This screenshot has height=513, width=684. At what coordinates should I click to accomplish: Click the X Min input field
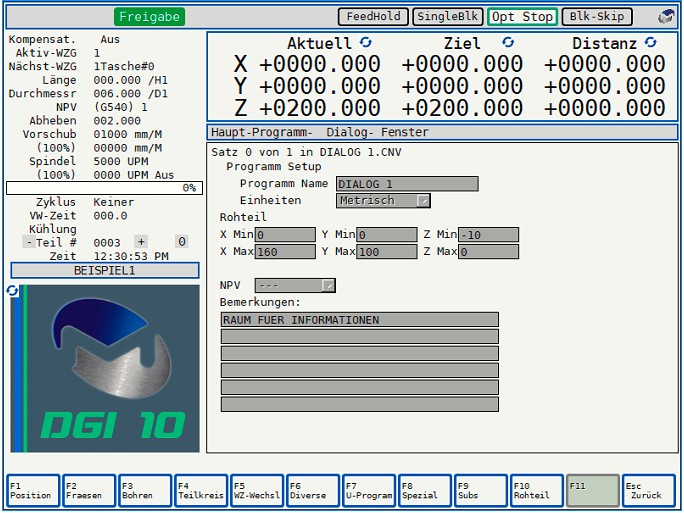tap(285, 235)
